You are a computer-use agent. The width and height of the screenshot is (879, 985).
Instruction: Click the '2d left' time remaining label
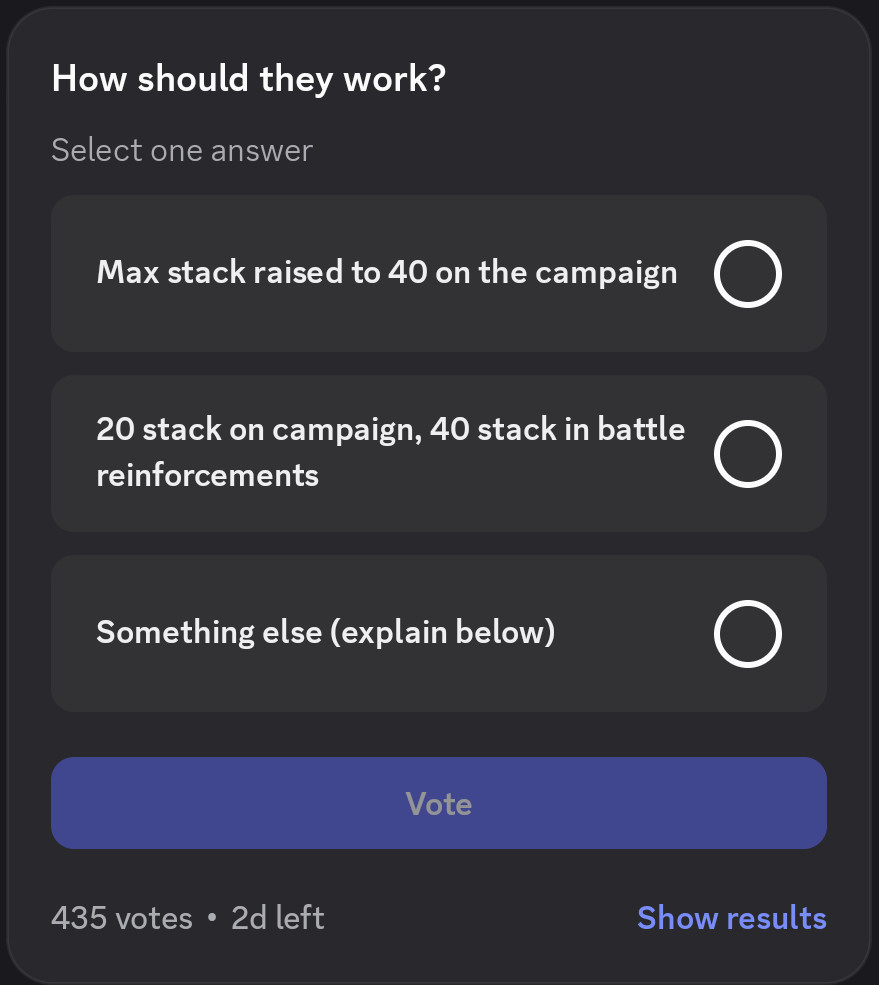(x=278, y=918)
